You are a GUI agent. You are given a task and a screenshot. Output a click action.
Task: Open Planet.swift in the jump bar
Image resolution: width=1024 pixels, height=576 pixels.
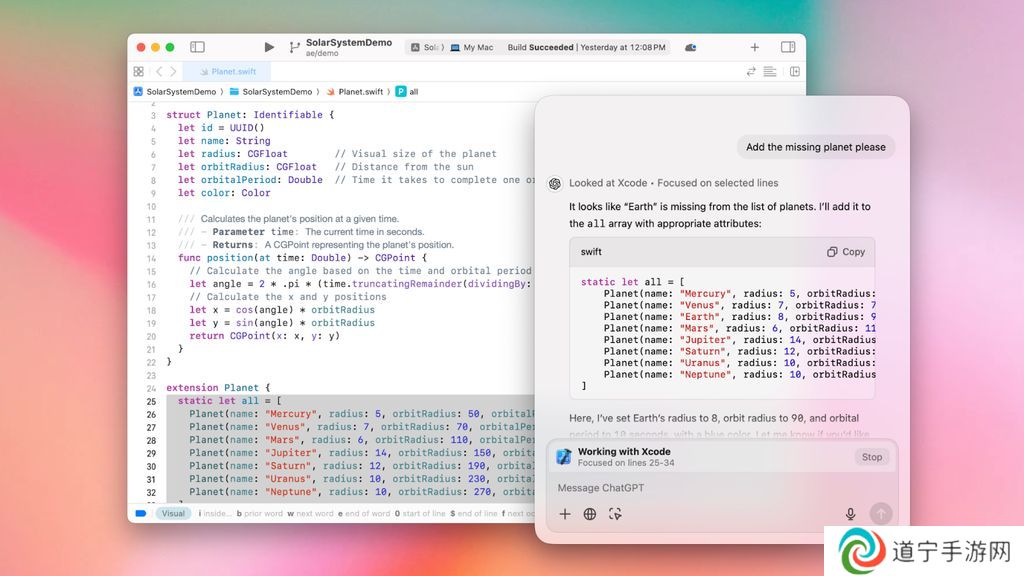[355, 92]
